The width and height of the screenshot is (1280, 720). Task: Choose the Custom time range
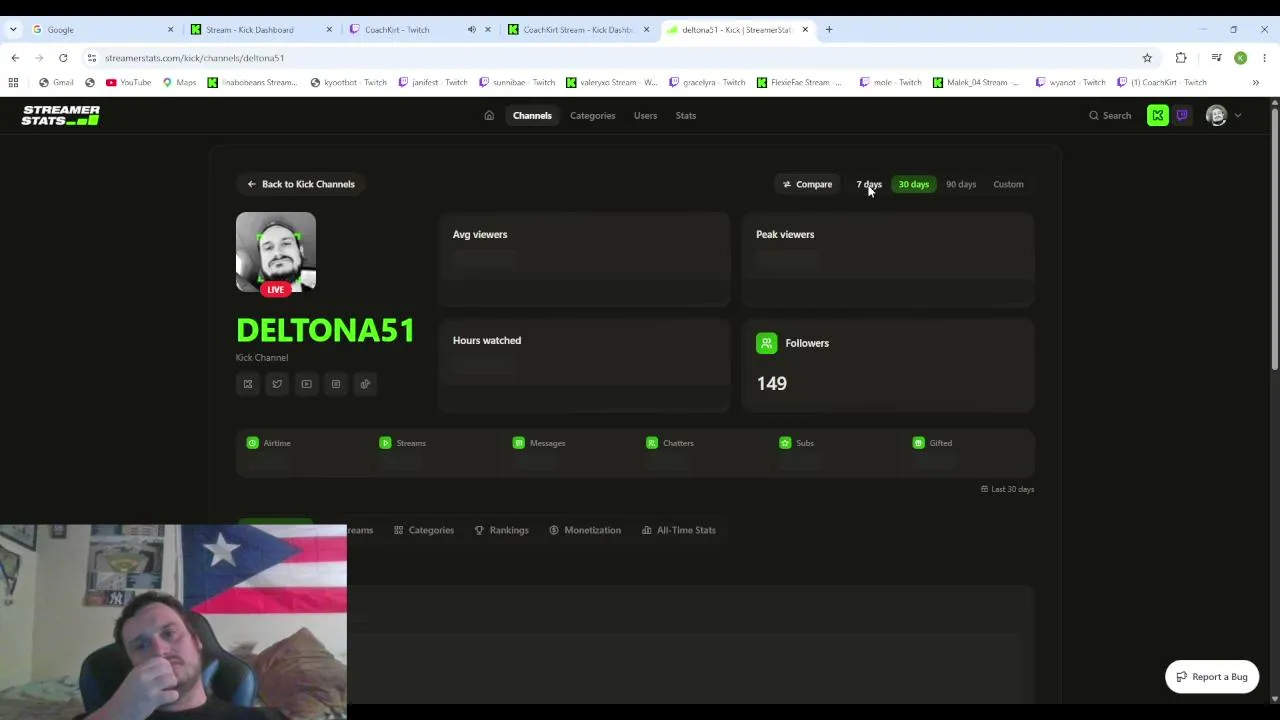pyautogui.click(x=1008, y=184)
